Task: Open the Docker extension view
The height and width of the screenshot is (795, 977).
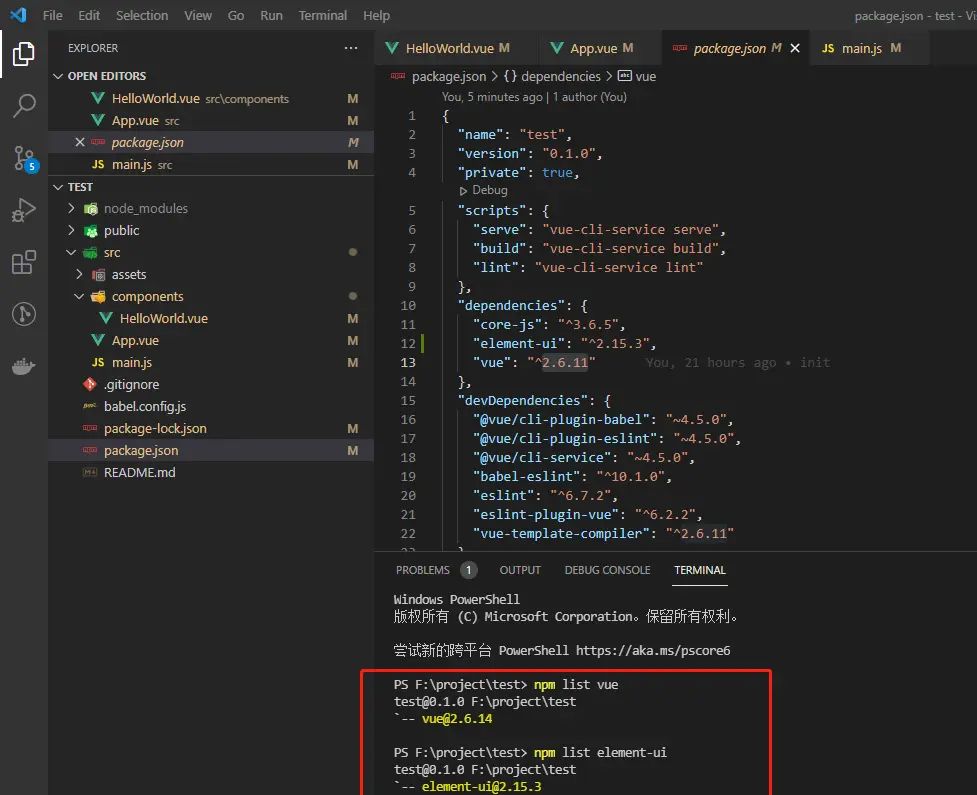Action: (24, 365)
